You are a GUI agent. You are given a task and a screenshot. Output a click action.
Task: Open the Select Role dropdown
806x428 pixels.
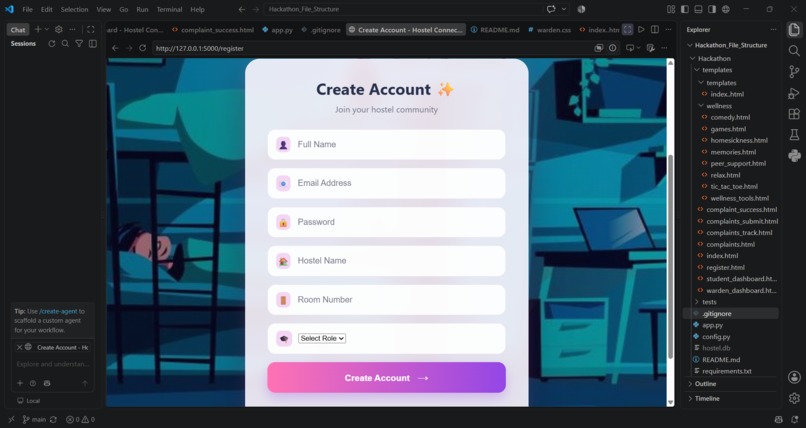(x=322, y=338)
